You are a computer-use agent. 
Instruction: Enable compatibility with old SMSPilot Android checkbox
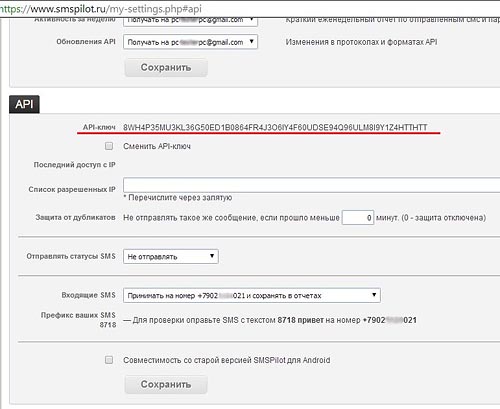point(109,360)
